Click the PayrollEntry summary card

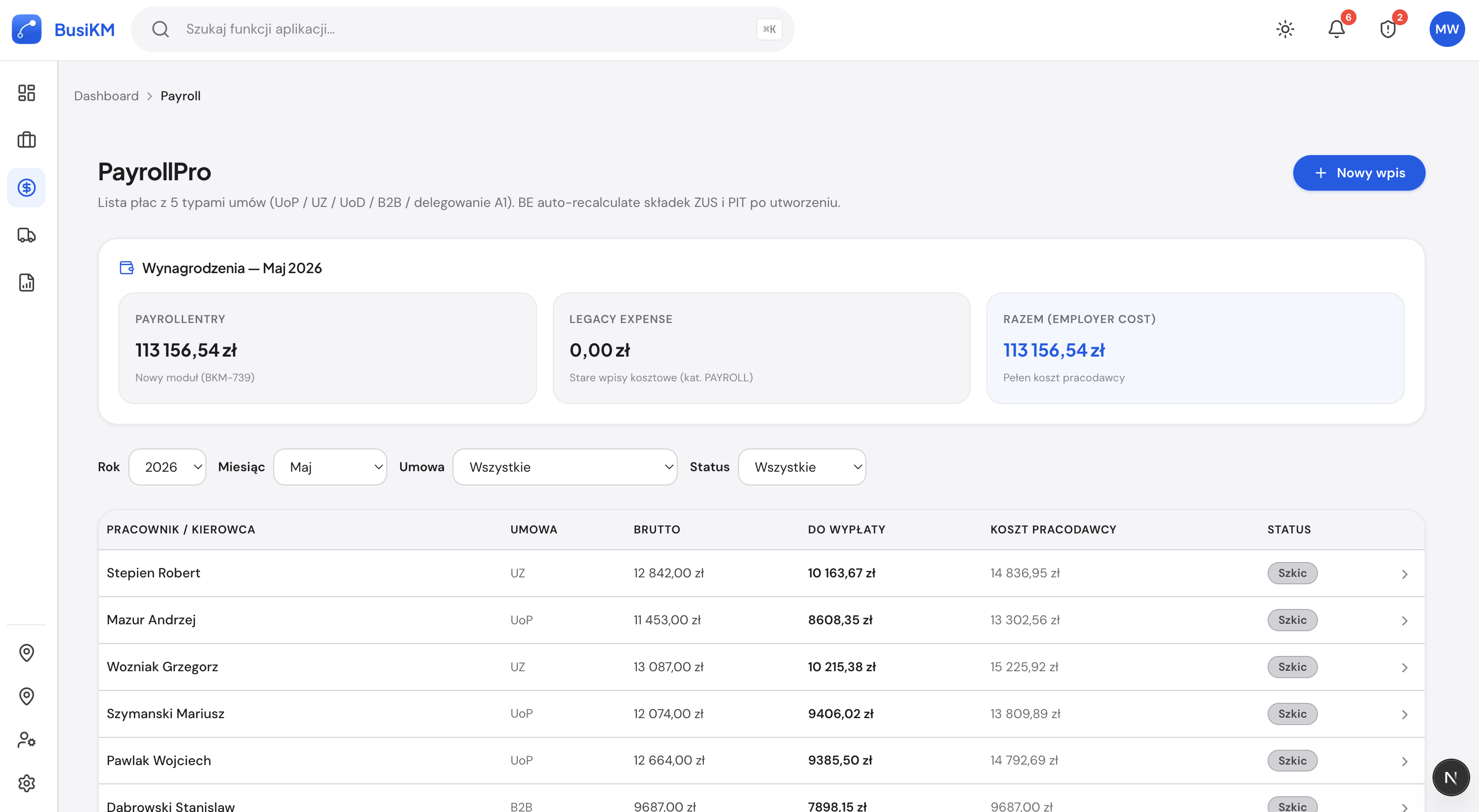click(327, 348)
